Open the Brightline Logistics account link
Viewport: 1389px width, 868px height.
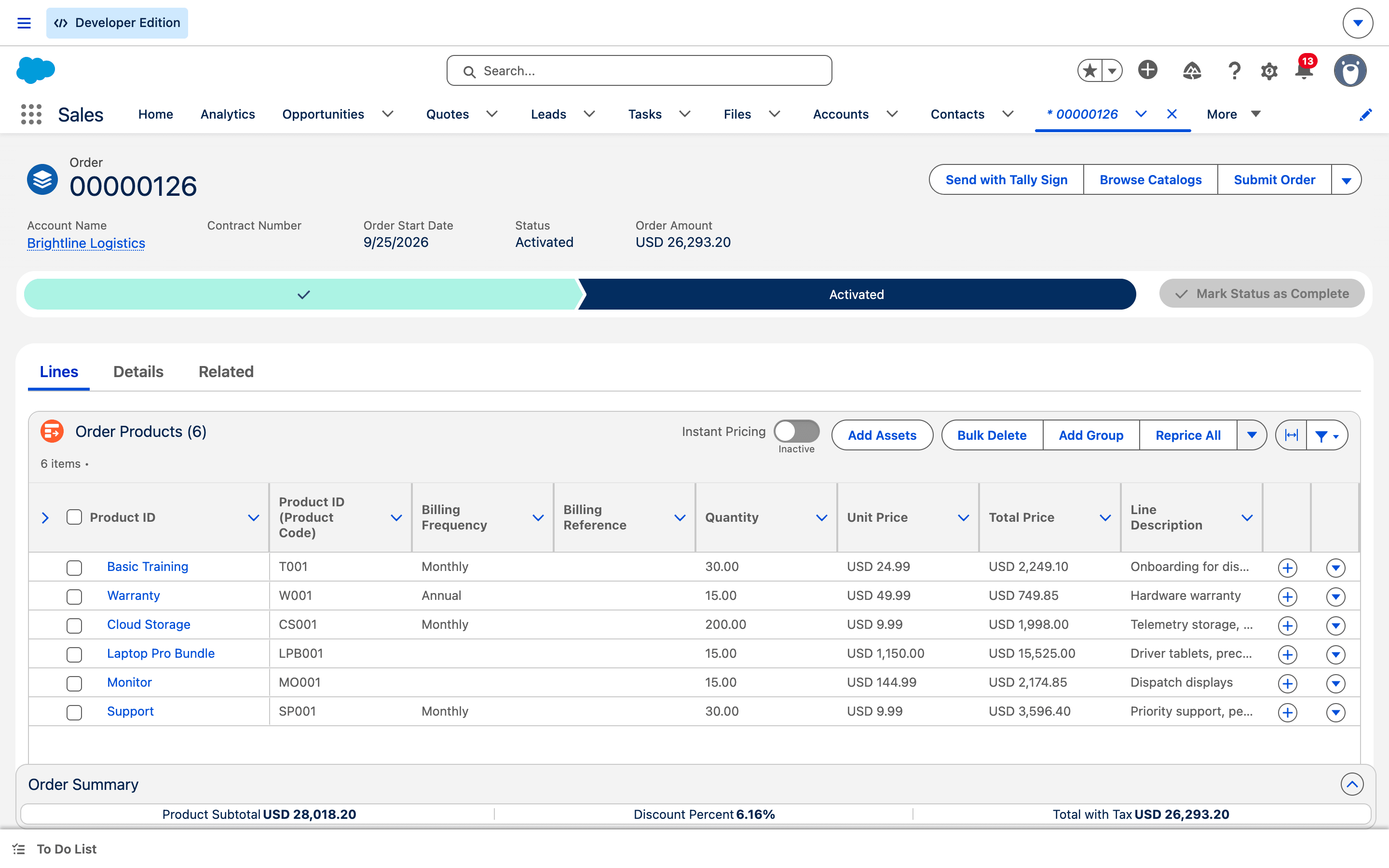click(86, 243)
